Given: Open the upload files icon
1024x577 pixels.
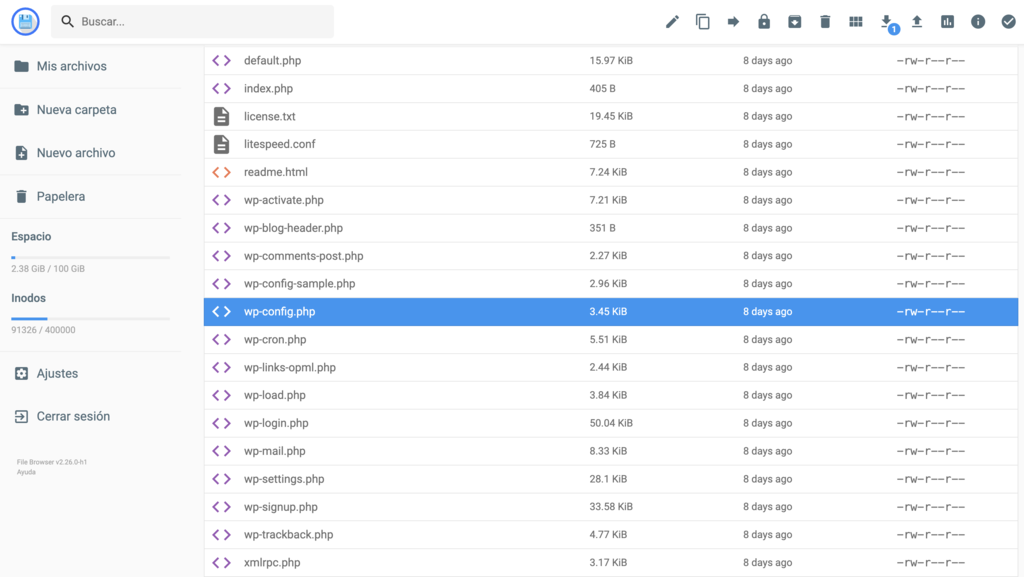Looking at the screenshot, I should pos(916,21).
